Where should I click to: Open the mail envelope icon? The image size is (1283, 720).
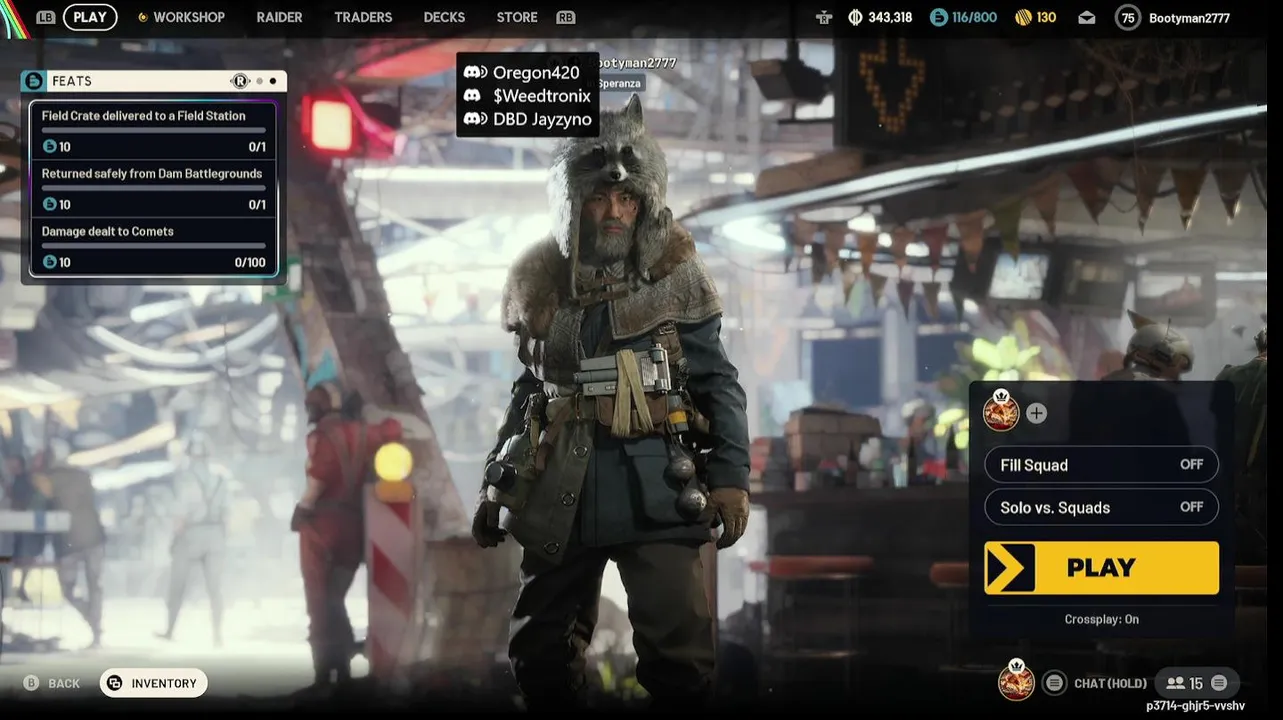click(1087, 17)
